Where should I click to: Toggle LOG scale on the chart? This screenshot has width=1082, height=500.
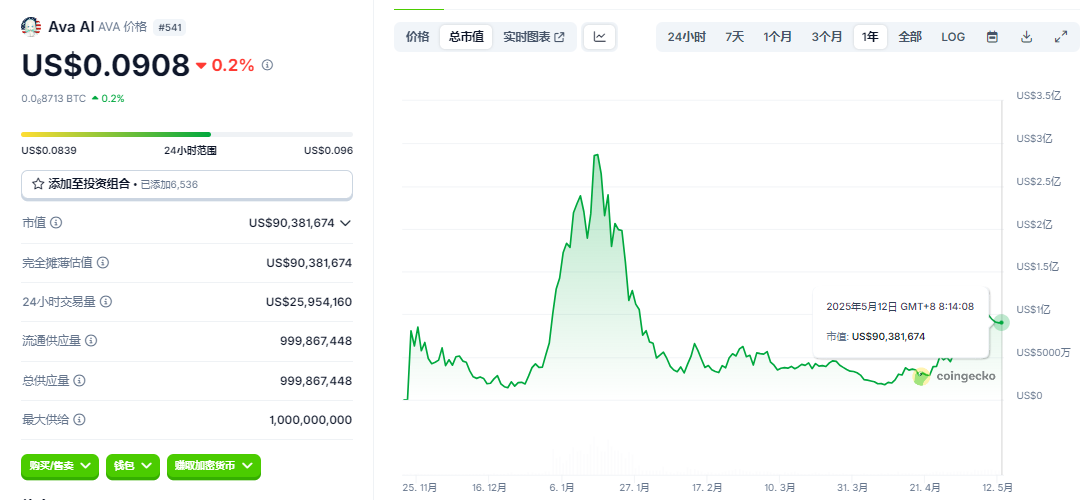pyautogui.click(x=953, y=37)
